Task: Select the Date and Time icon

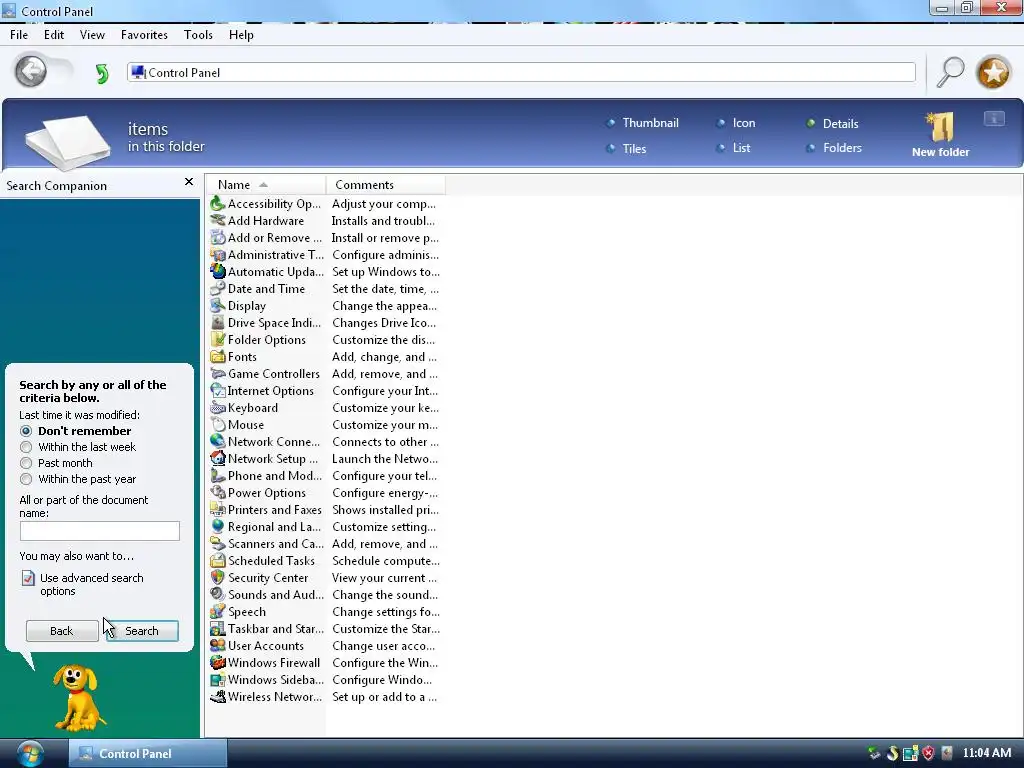Action: click(217, 289)
